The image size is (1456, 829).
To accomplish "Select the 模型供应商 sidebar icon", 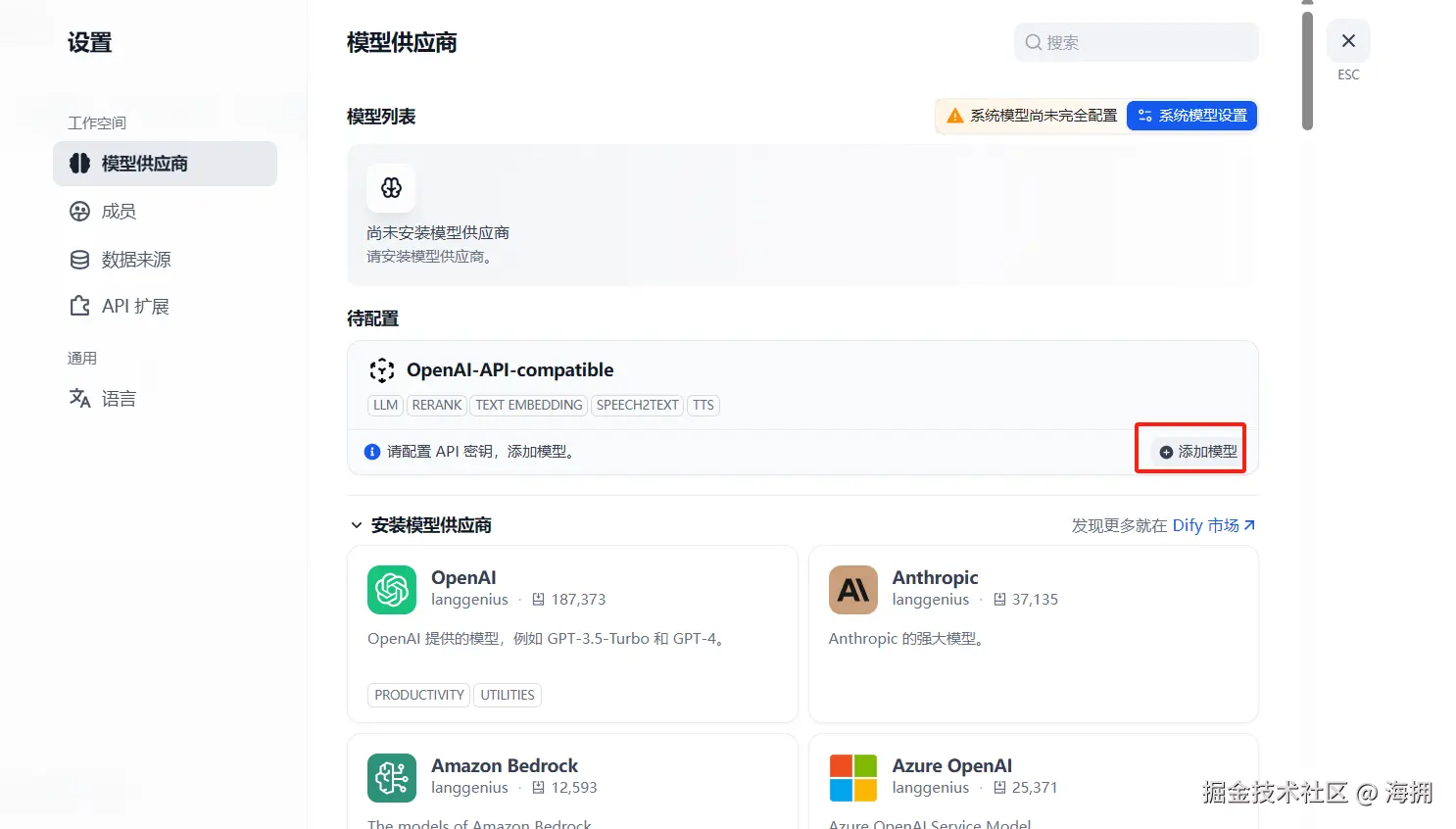I will (x=79, y=163).
